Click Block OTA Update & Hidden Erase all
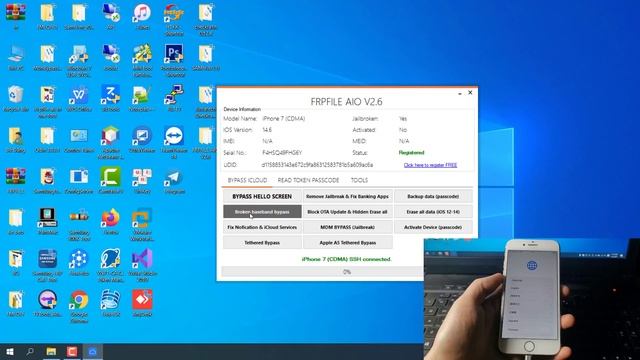Image resolution: width=640 pixels, height=360 pixels. (x=347, y=212)
